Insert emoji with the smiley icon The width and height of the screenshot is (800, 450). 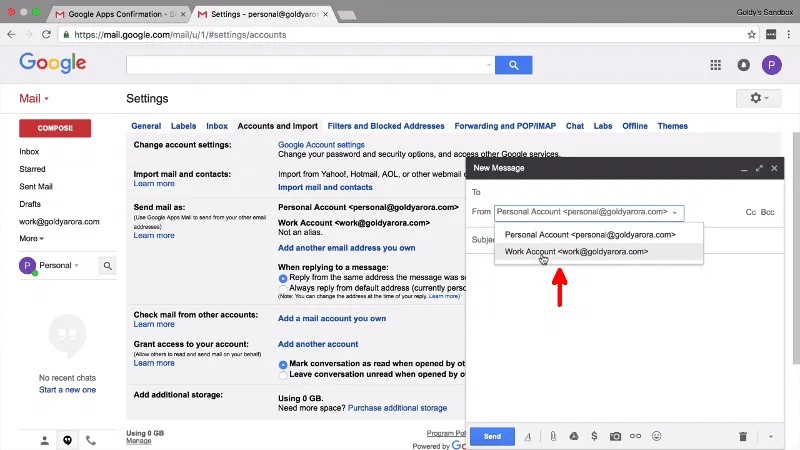[x=657, y=437]
